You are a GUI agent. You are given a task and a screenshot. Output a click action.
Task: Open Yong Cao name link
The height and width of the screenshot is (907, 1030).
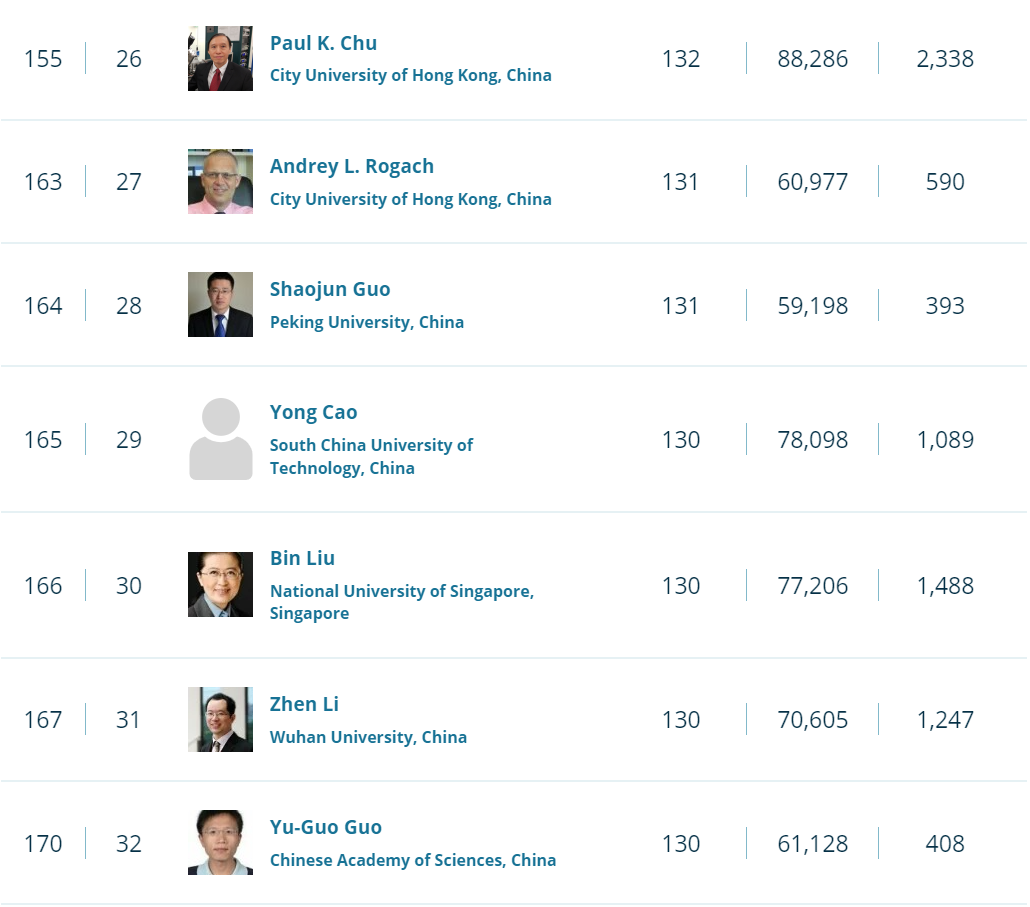coord(313,412)
